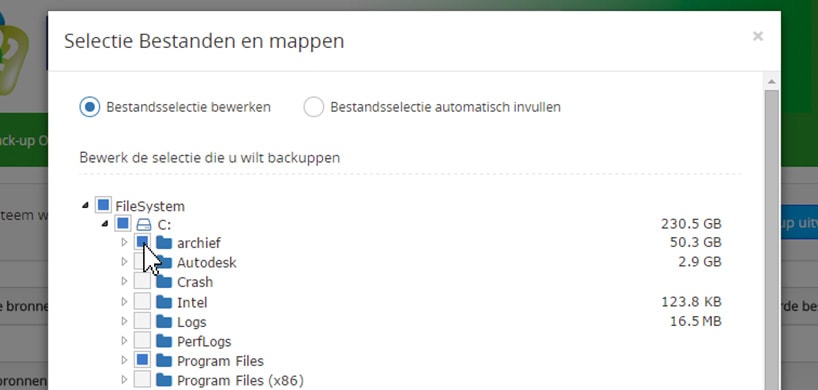Collapse the FileSystem tree node

click(85, 205)
